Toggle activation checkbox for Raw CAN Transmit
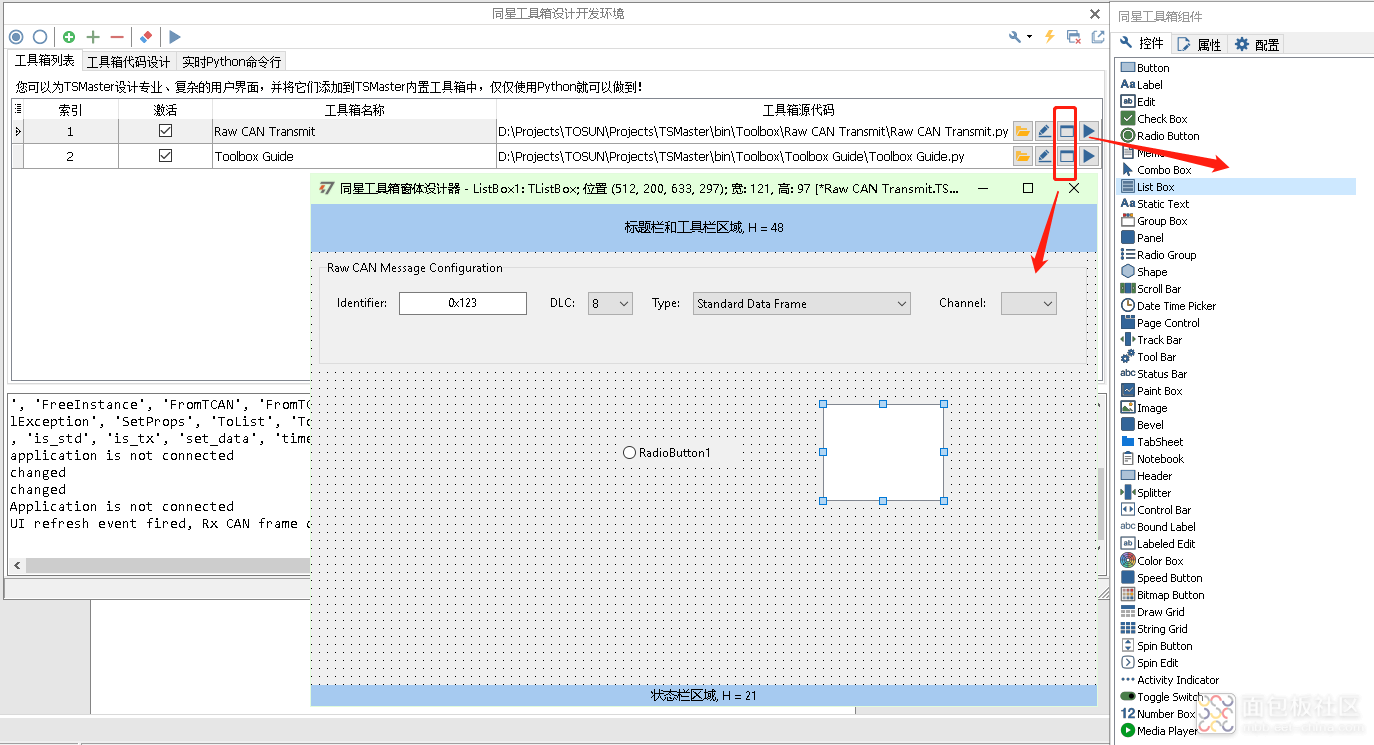Viewport: 1374px width, 745px height. (x=166, y=131)
